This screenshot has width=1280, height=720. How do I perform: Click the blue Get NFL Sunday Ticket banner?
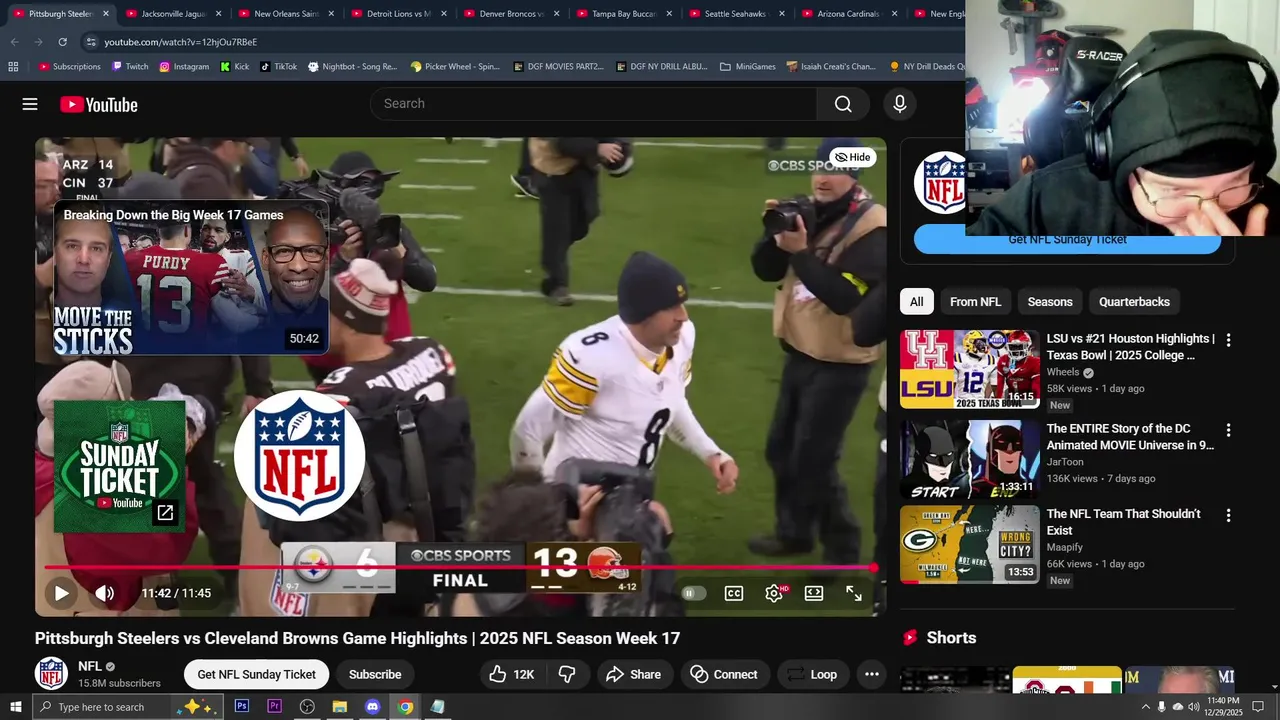coord(1067,240)
